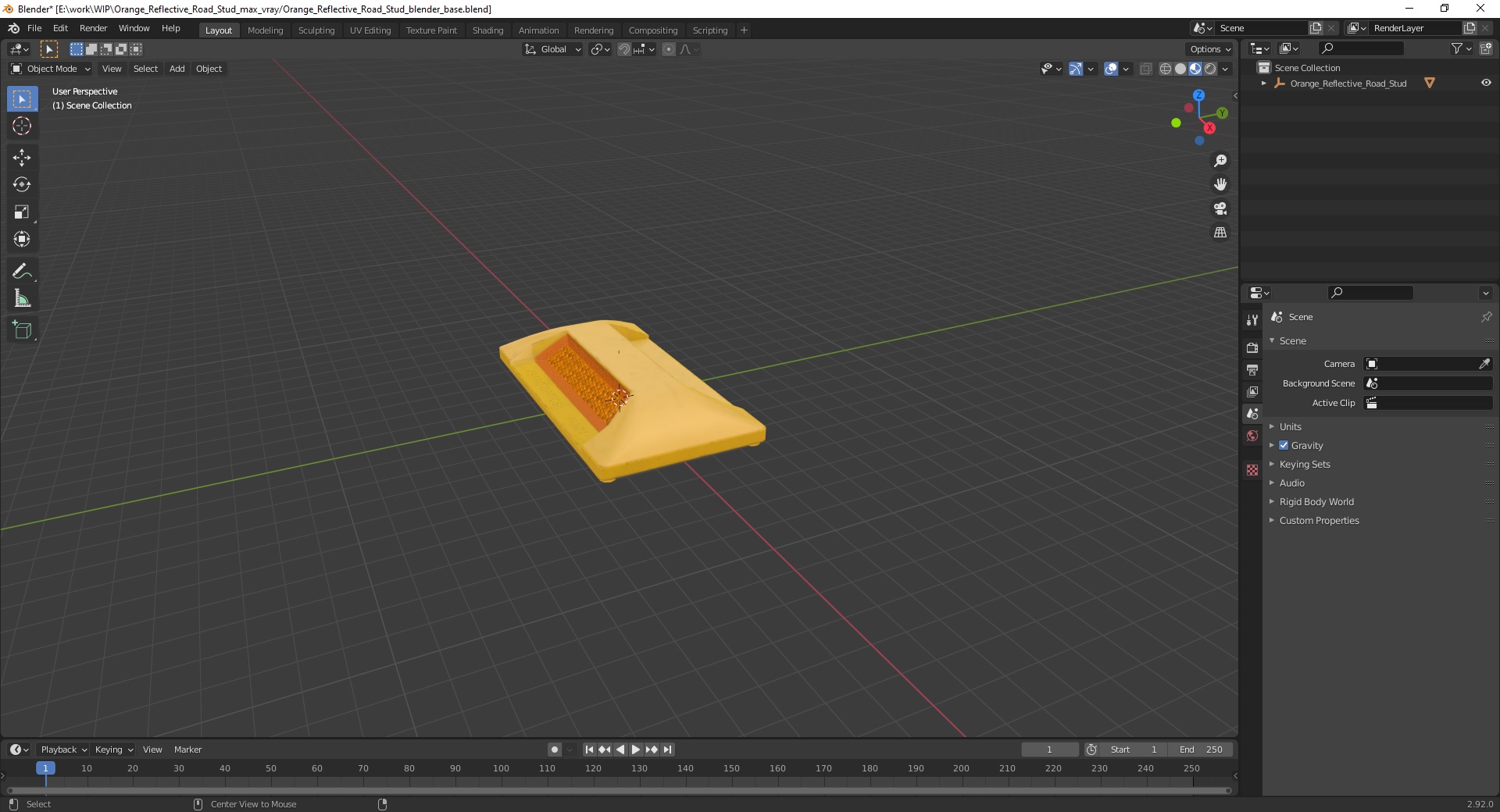Open the Output properties tab
The height and width of the screenshot is (812, 1500).
point(1252,369)
